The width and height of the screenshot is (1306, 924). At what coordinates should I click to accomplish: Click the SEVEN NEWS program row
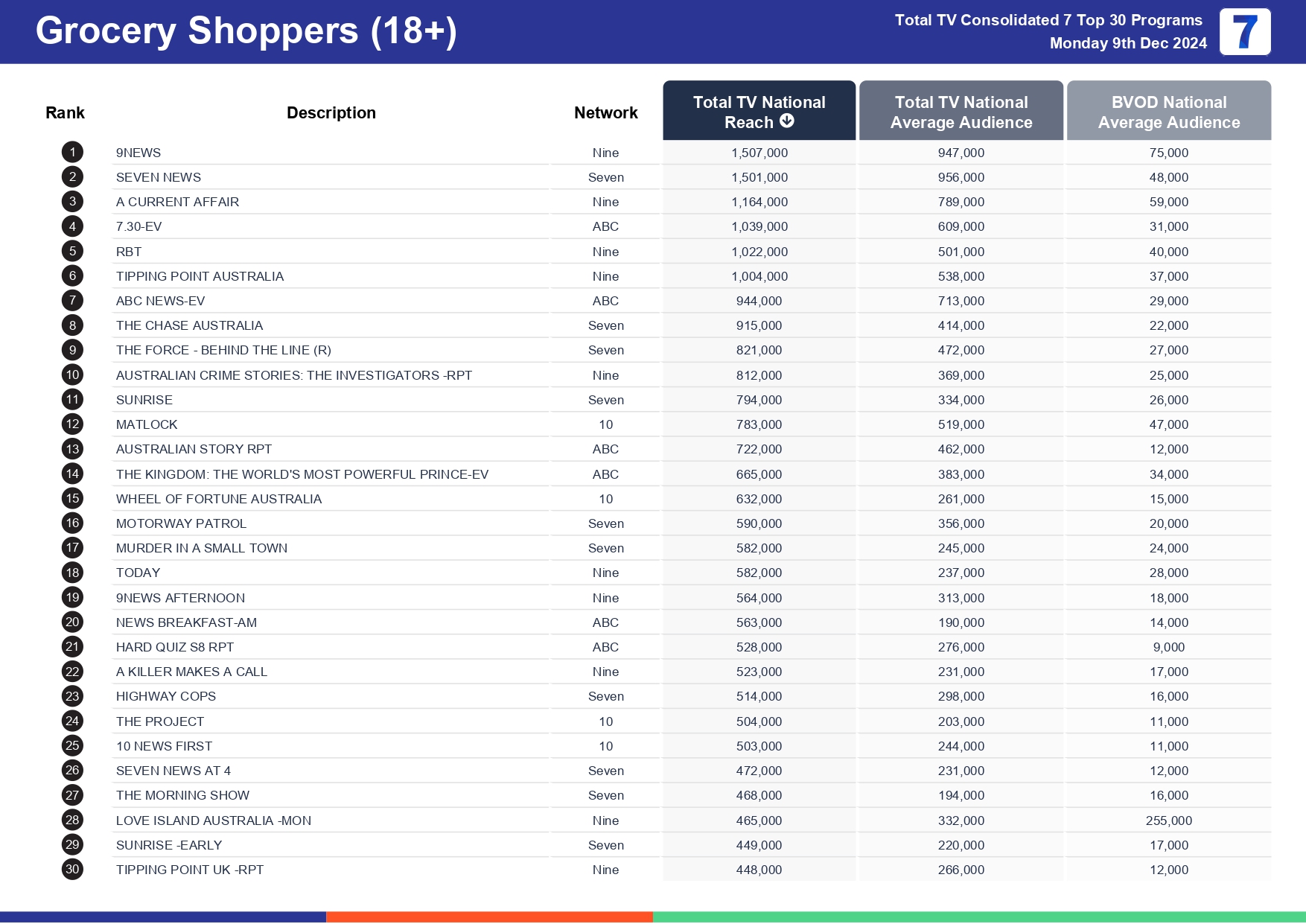[x=159, y=177]
